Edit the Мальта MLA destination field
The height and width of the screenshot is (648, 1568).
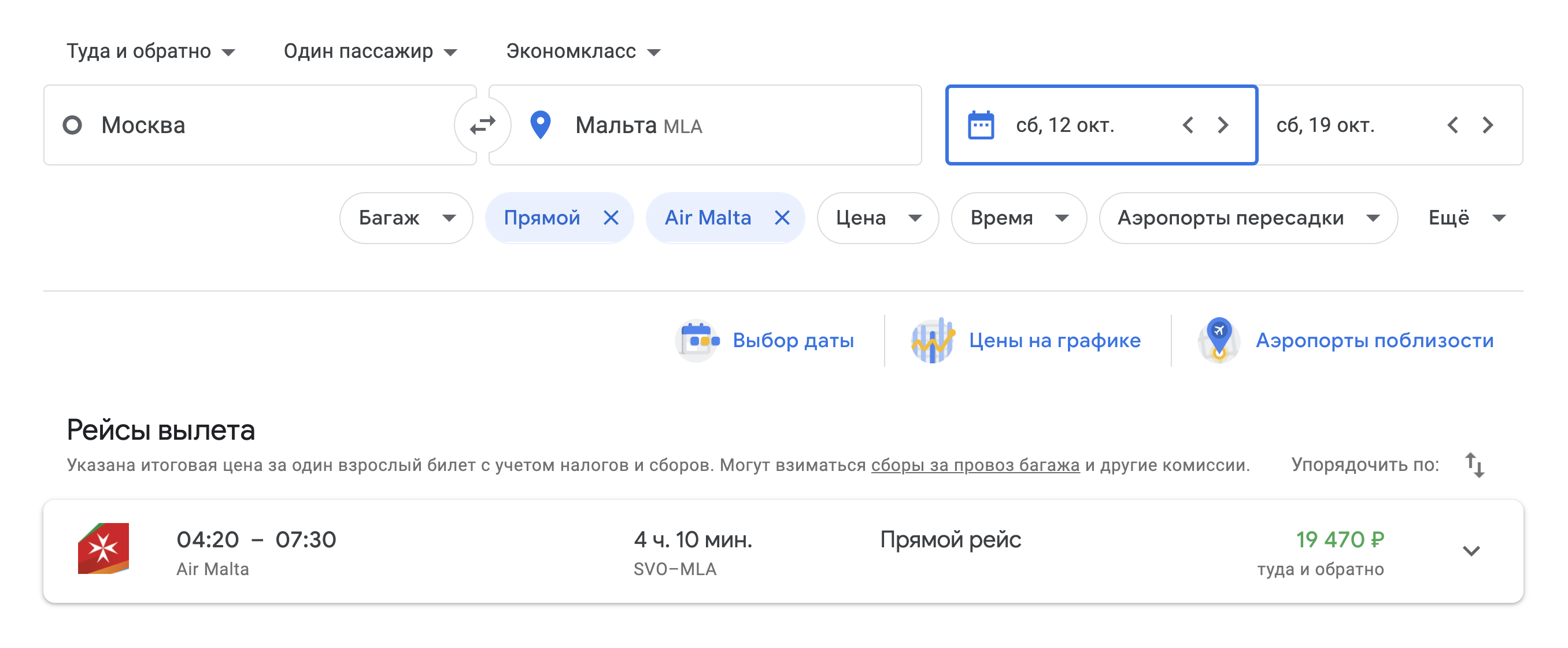click(705, 125)
